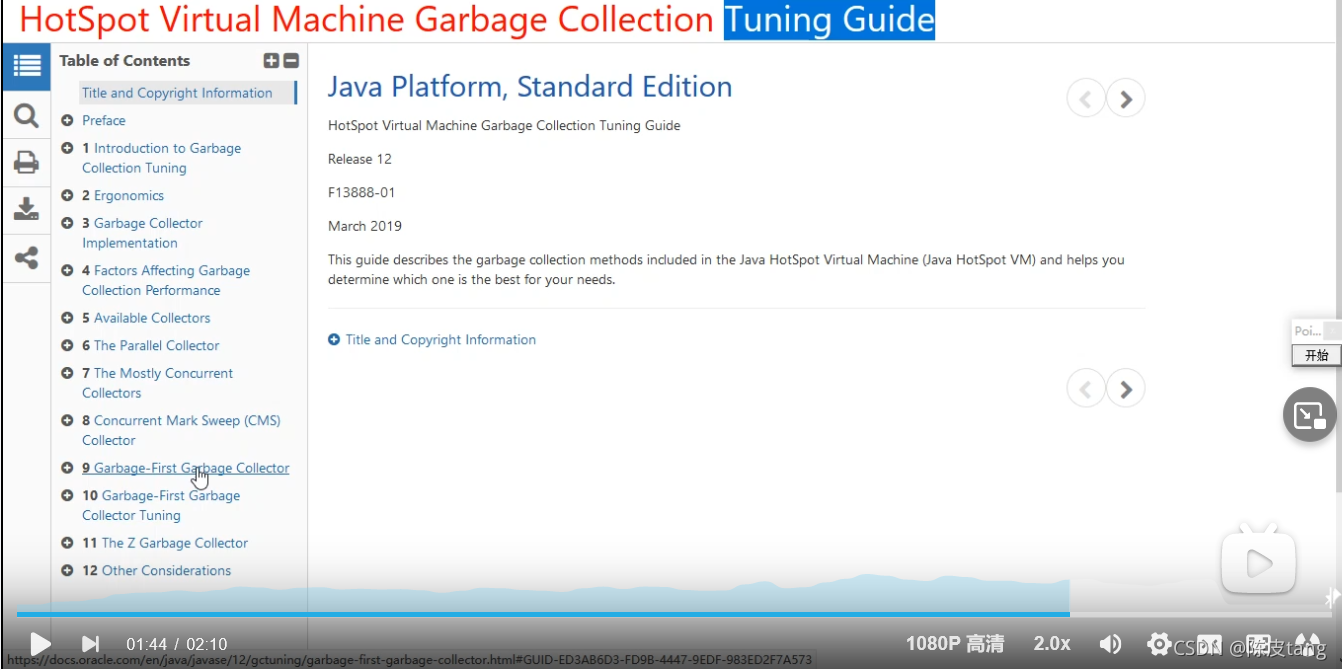Expand chapter 3 Garbage Collector Implementation
The image size is (1342, 670).
click(x=67, y=223)
